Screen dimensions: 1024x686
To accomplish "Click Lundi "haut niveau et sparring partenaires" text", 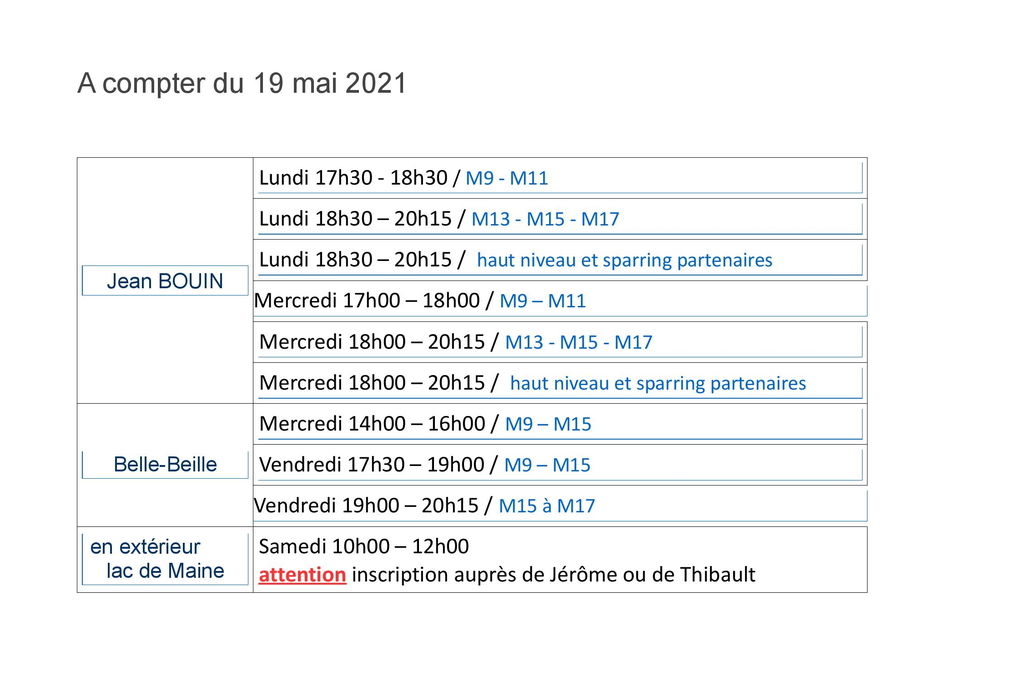I will [x=624, y=260].
